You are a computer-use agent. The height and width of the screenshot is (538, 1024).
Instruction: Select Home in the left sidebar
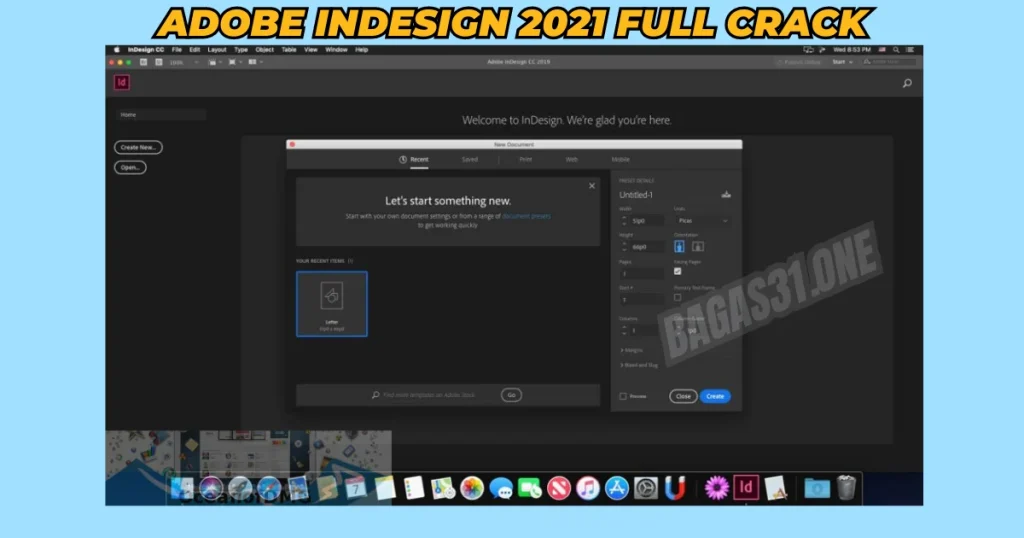[x=161, y=115]
